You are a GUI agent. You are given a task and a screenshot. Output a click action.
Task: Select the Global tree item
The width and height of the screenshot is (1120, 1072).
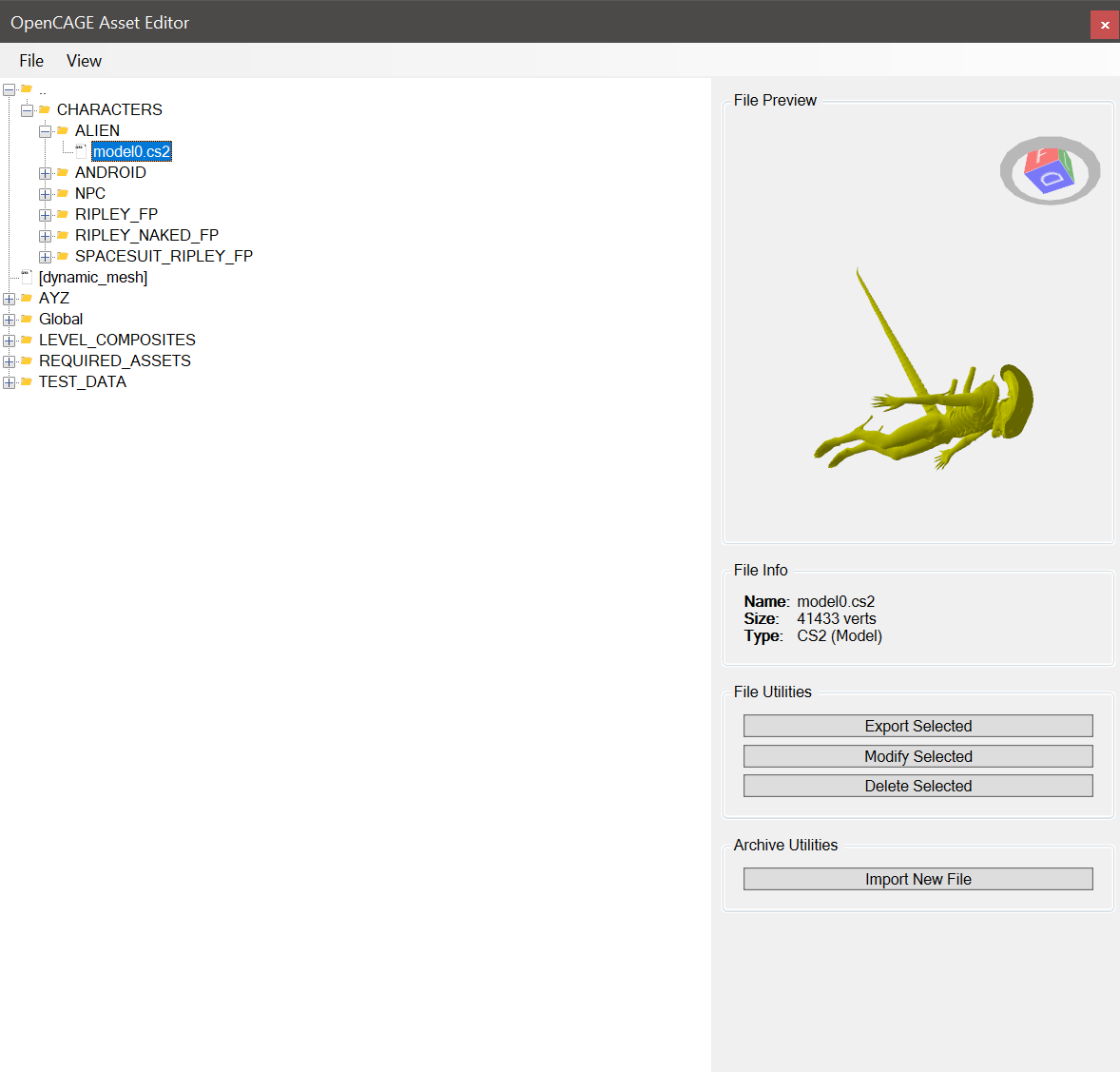pos(61,319)
